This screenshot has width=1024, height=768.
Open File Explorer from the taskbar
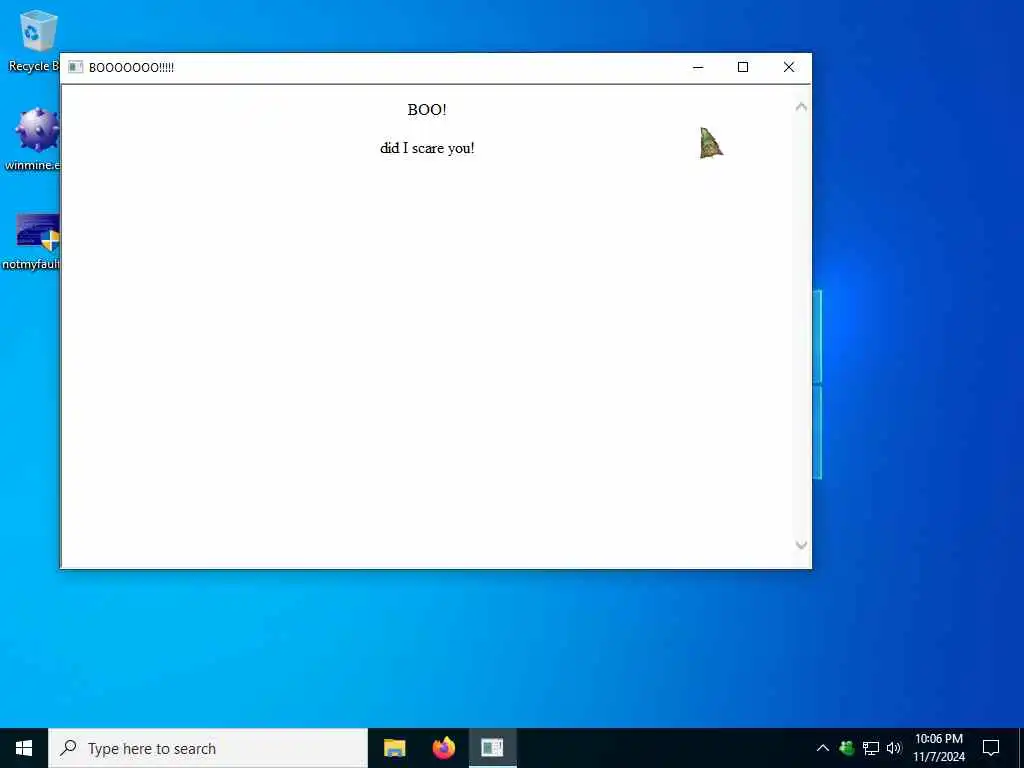394,748
